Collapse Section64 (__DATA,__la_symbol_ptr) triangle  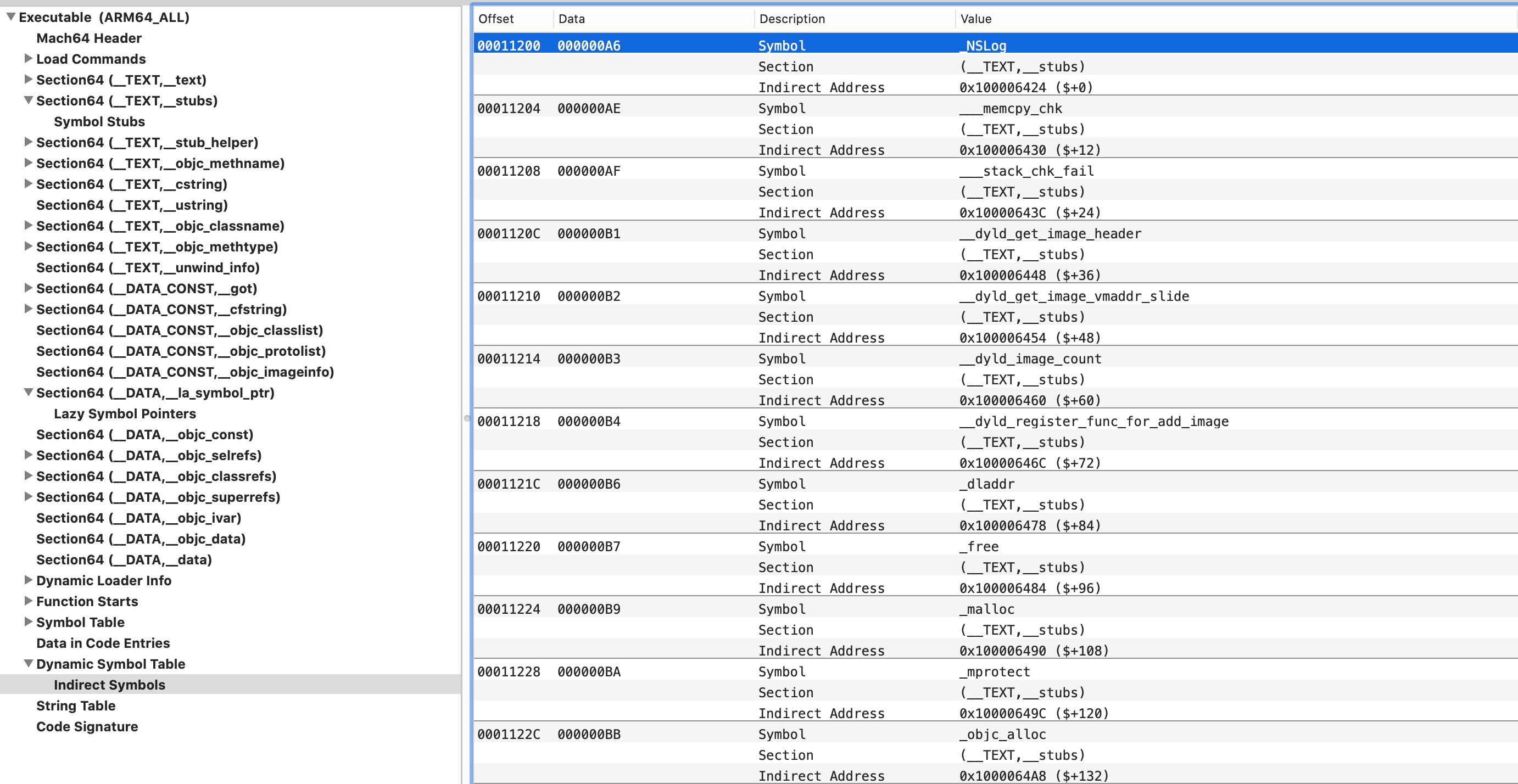point(27,393)
